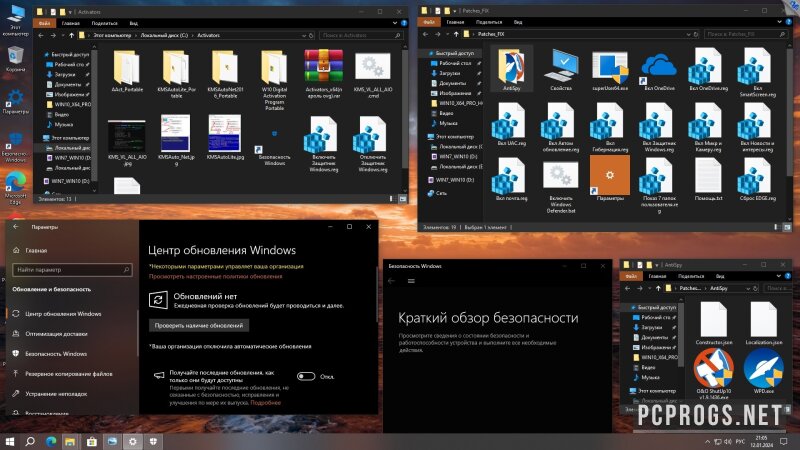Open Microsoft Store from taskbar
Screen dimensions: 800x450
coord(91,441)
